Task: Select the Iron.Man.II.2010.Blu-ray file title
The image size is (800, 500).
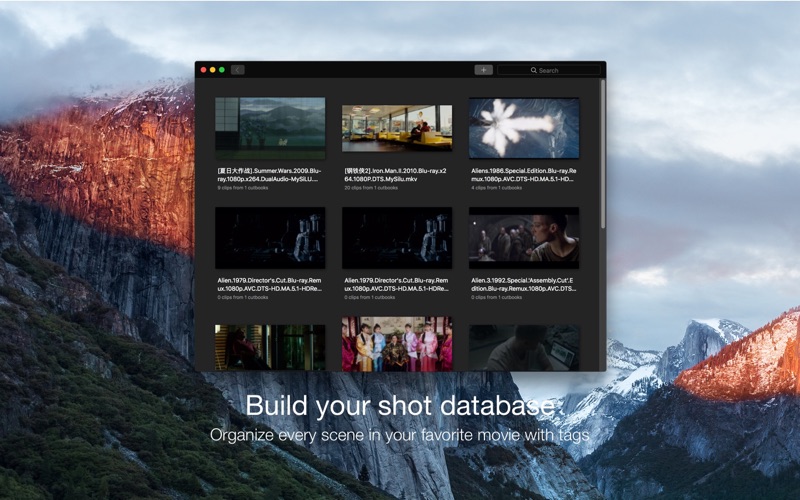Action: tap(395, 175)
